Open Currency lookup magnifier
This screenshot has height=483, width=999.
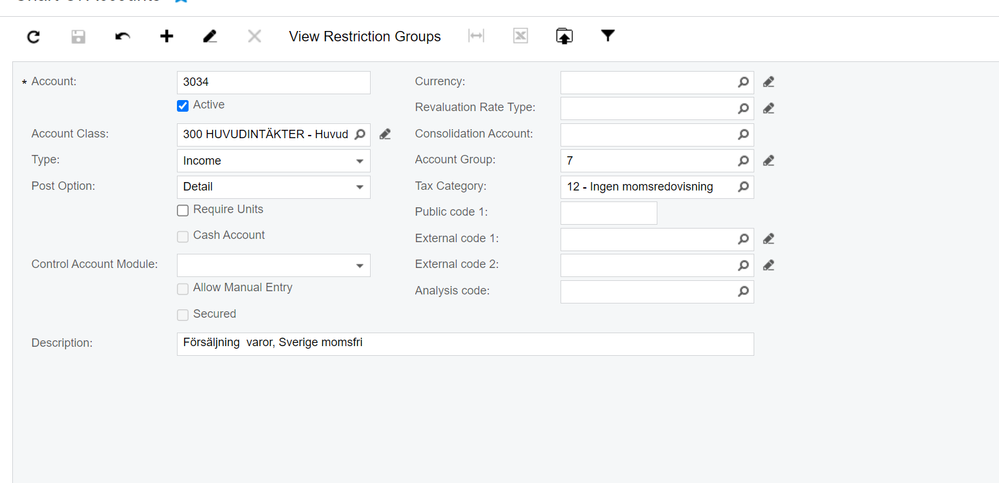click(x=743, y=82)
